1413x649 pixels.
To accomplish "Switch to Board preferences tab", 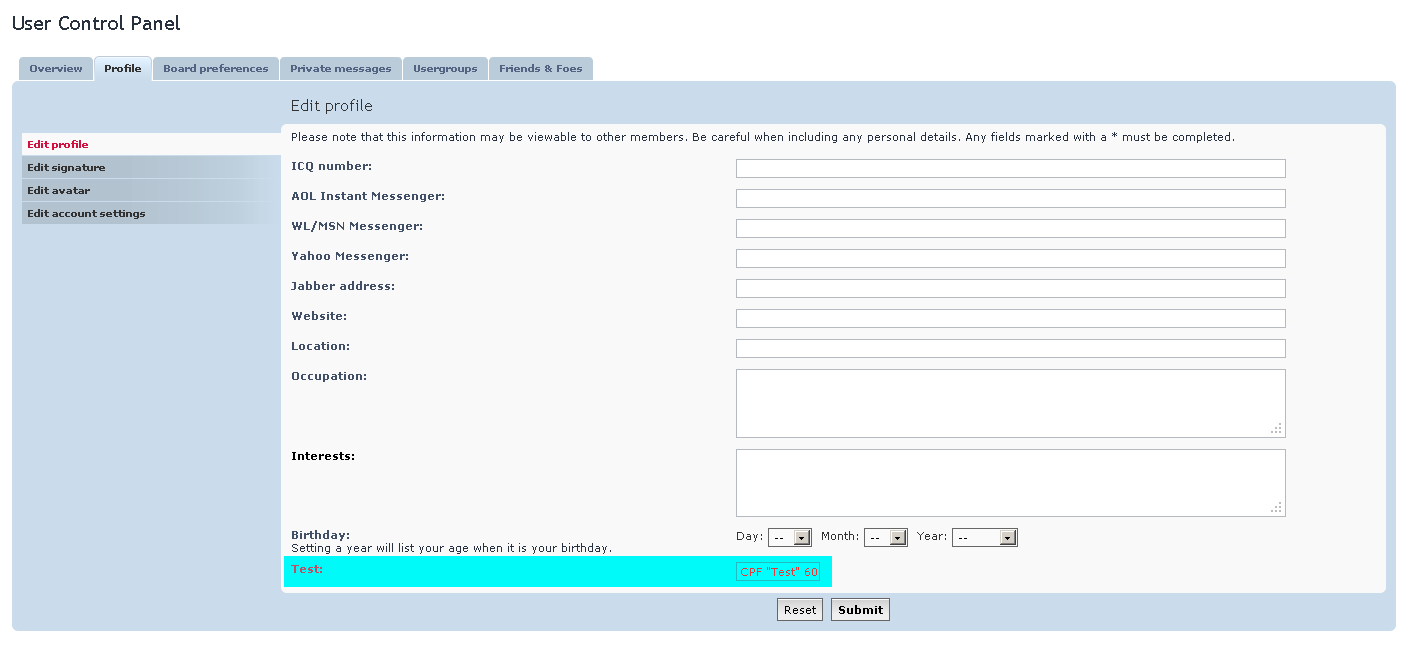I will tap(215, 69).
